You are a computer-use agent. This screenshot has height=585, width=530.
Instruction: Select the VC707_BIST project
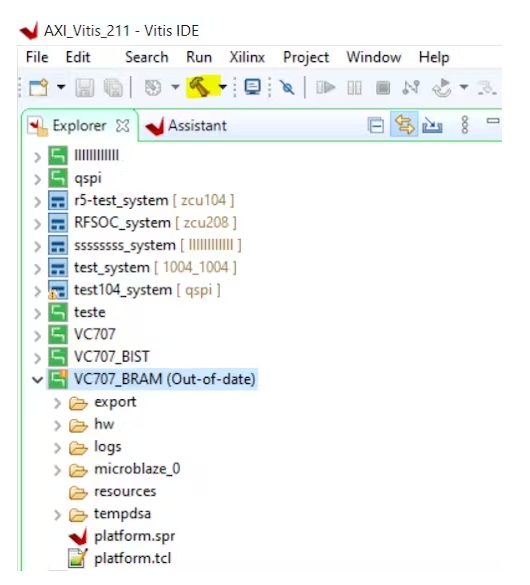(112, 357)
